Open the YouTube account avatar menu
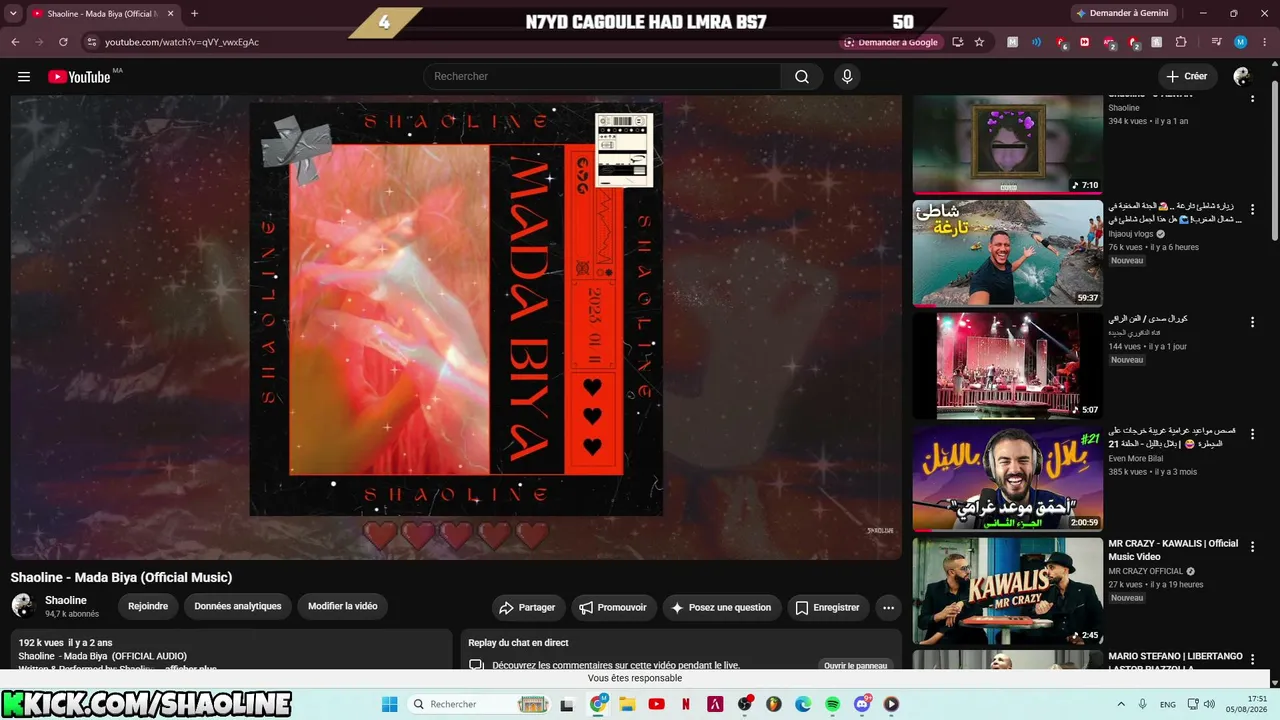The image size is (1280, 720). tap(1242, 77)
